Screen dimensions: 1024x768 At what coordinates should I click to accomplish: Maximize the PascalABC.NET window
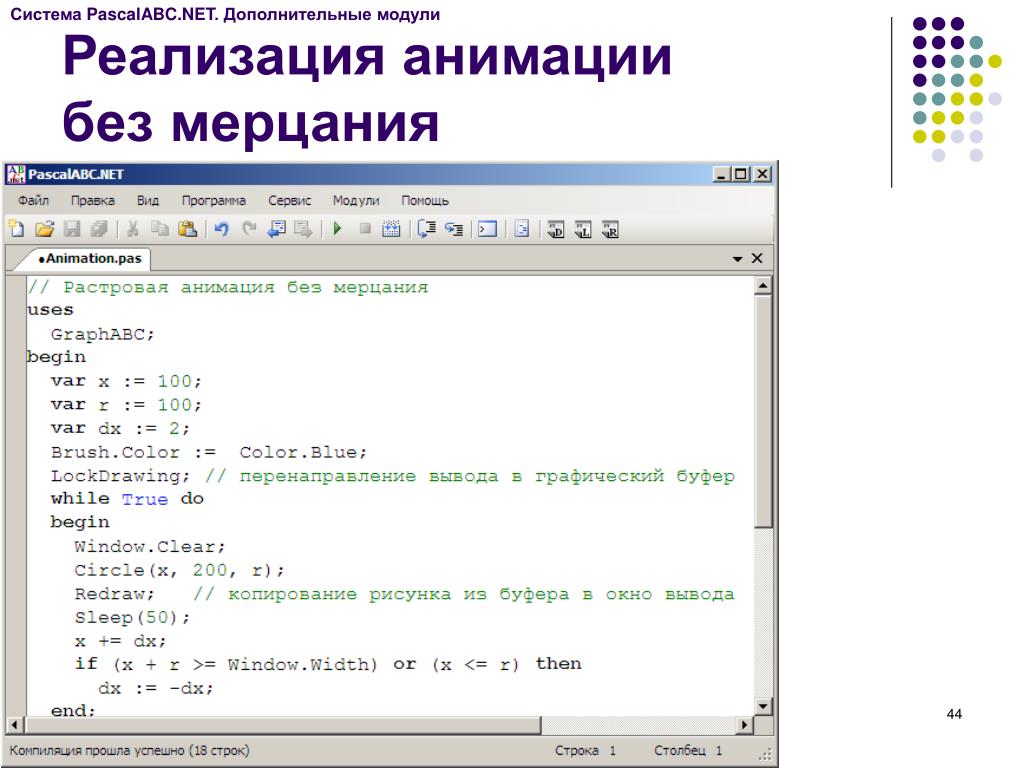[741, 174]
